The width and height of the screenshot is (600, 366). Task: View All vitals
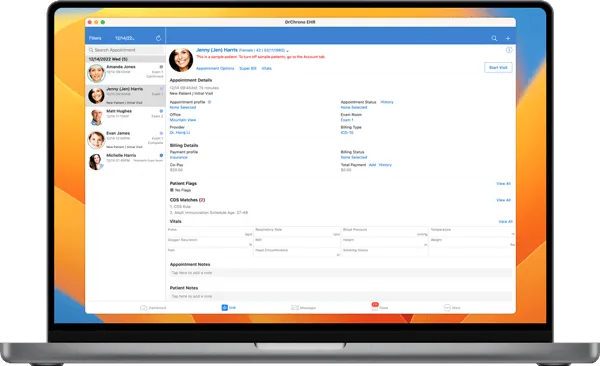tap(505, 221)
